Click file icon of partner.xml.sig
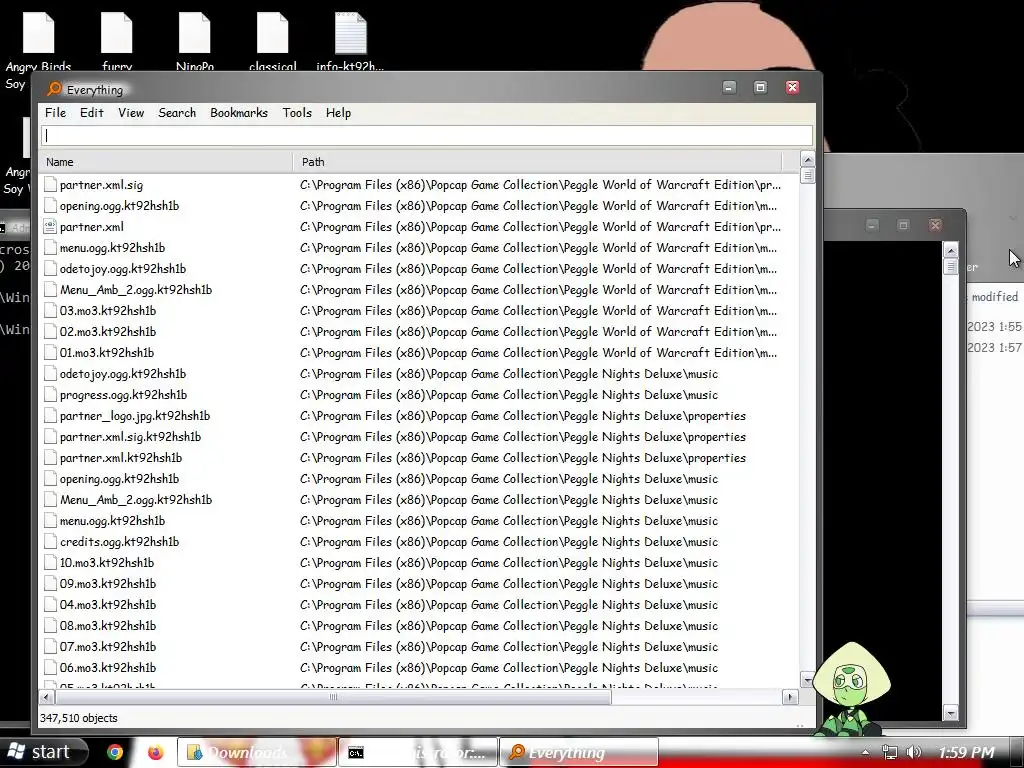This screenshot has width=1024, height=768. tap(50, 185)
